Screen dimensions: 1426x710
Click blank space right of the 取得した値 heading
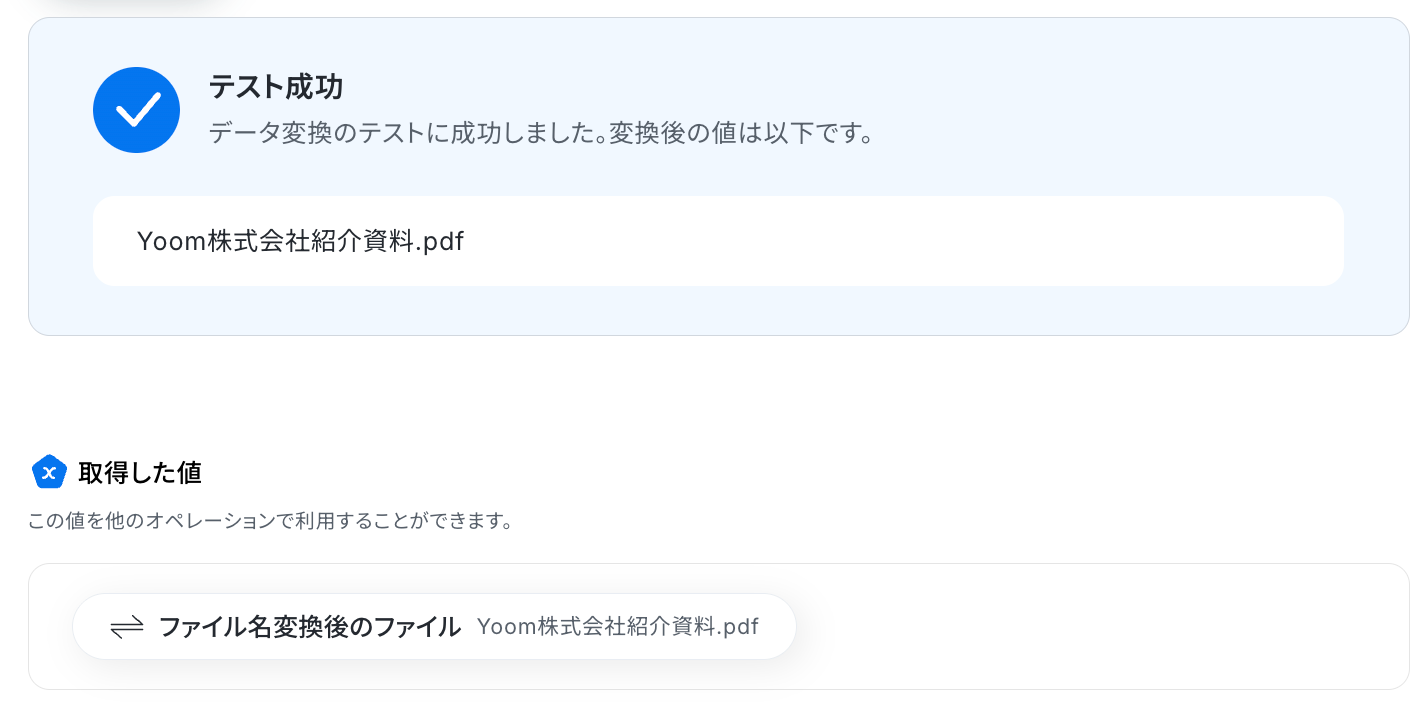tap(700, 473)
